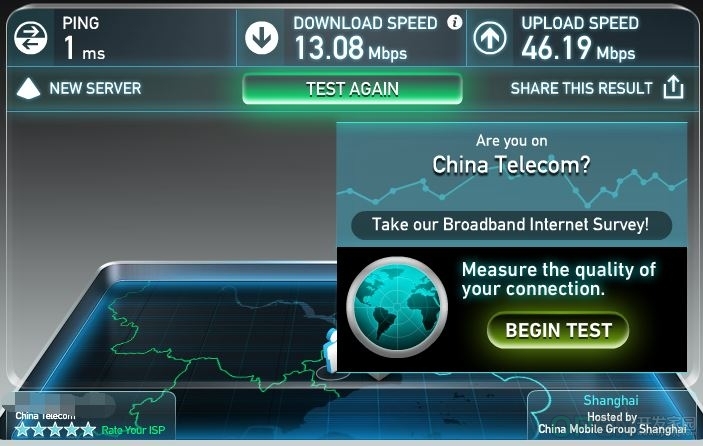Click the Begin Test button
The width and height of the screenshot is (703, 446).
pos(558,330)
